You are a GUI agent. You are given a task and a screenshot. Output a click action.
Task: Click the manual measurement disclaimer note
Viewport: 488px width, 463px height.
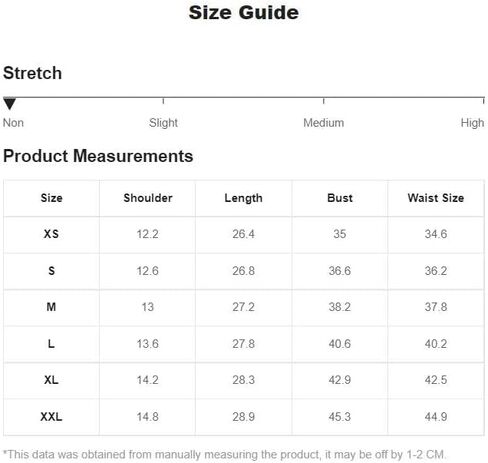pos(224,454)
